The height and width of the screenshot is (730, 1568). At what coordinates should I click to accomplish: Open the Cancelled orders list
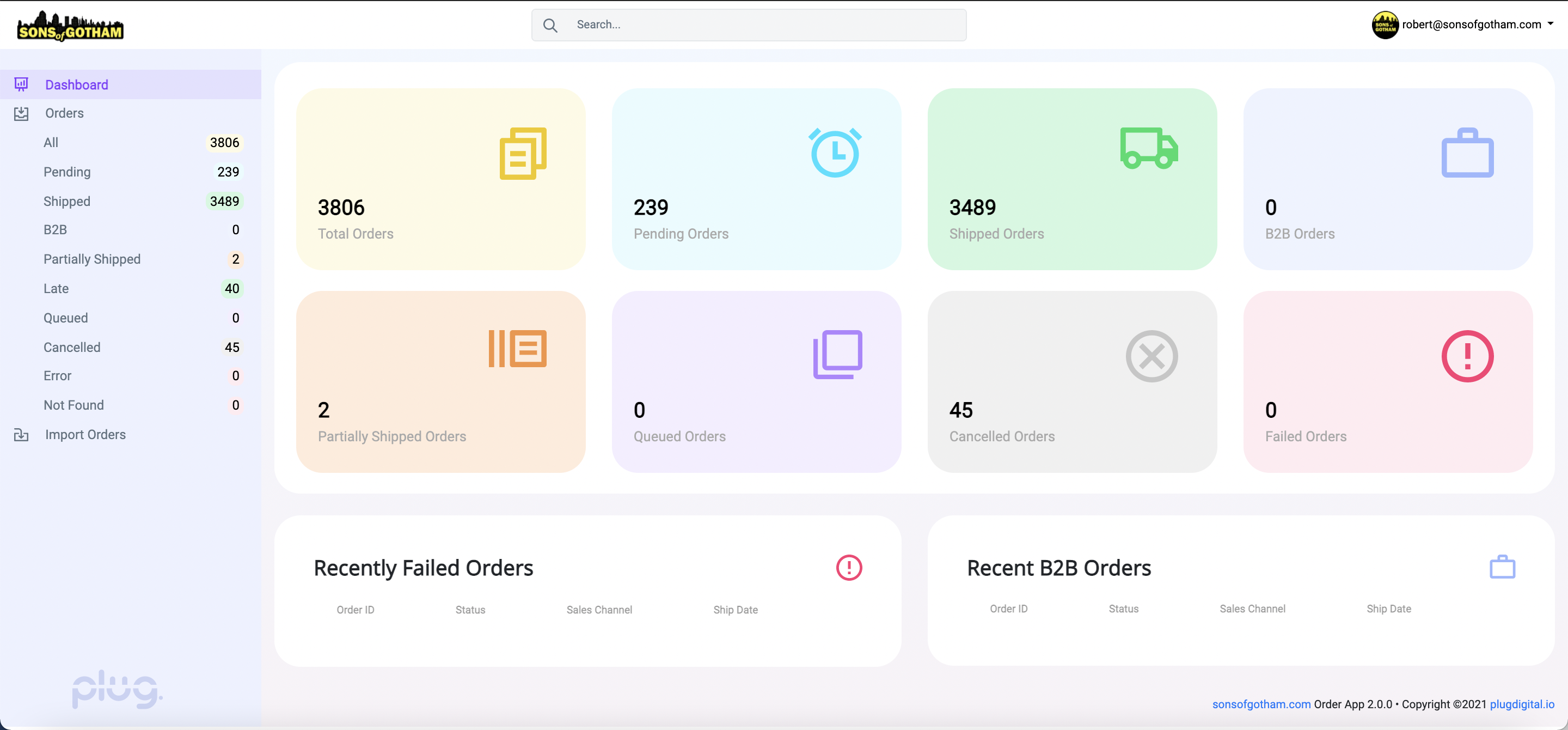[x=72, y=347]
